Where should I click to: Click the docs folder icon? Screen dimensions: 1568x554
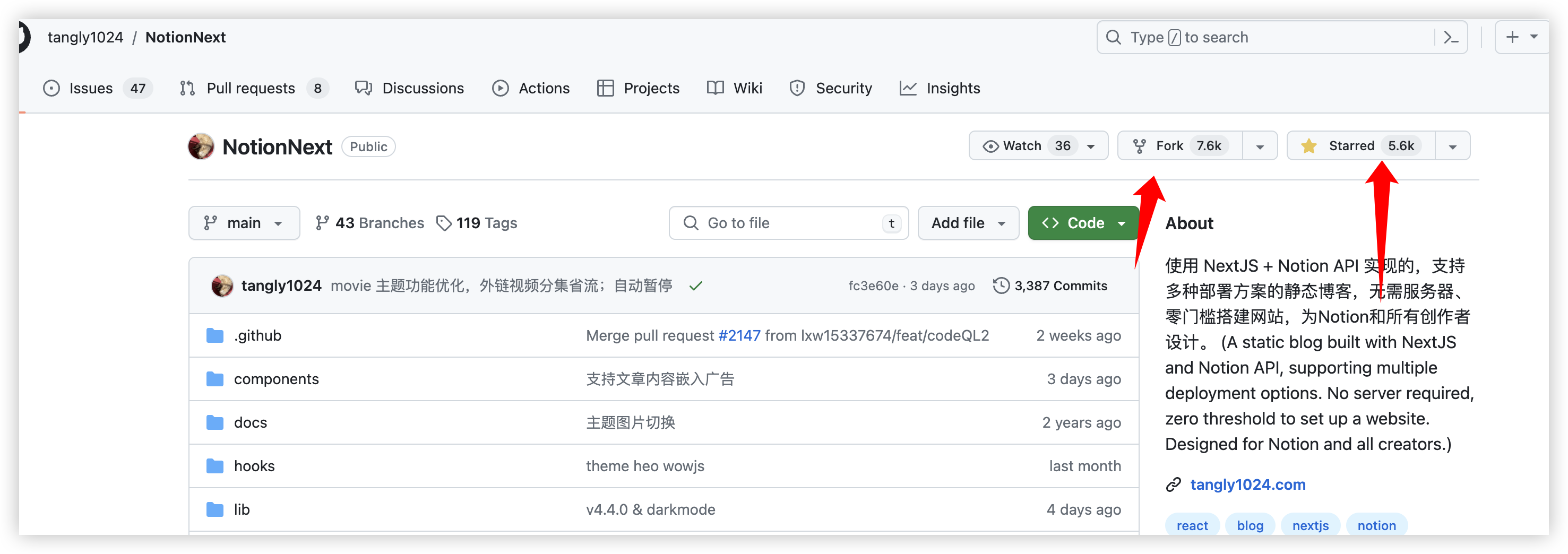pos(215,422)
